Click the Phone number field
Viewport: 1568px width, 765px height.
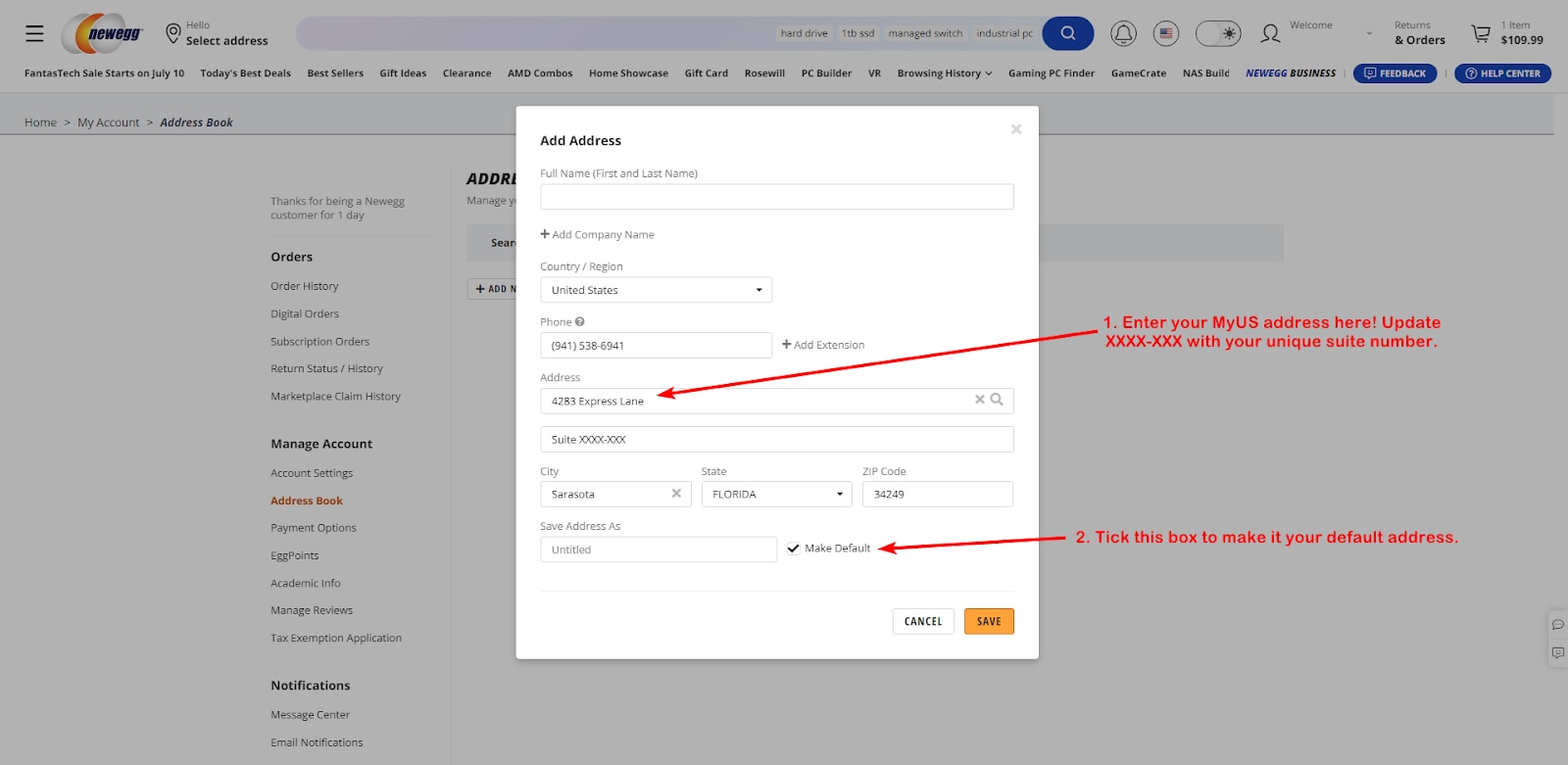click(657, 346)
